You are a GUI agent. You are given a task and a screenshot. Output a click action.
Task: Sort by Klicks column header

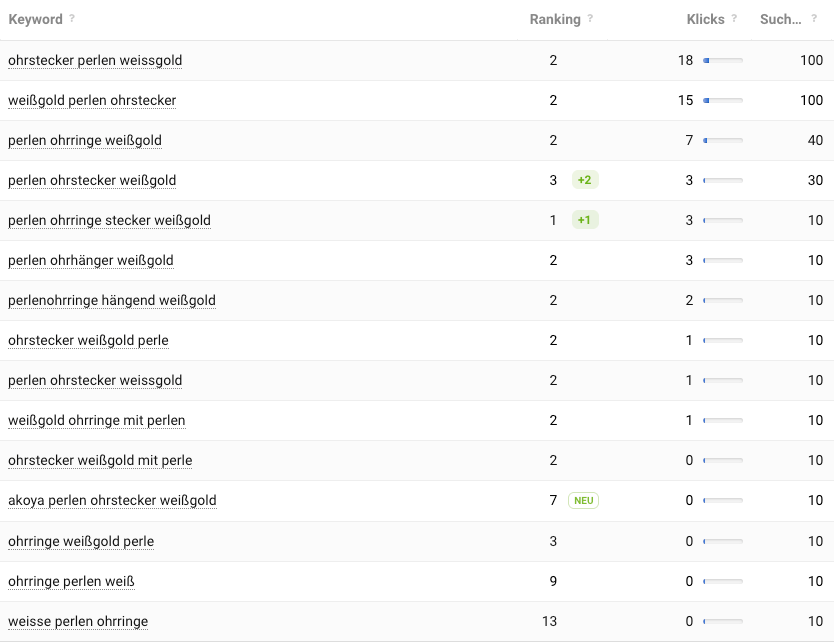coord(705,19)
